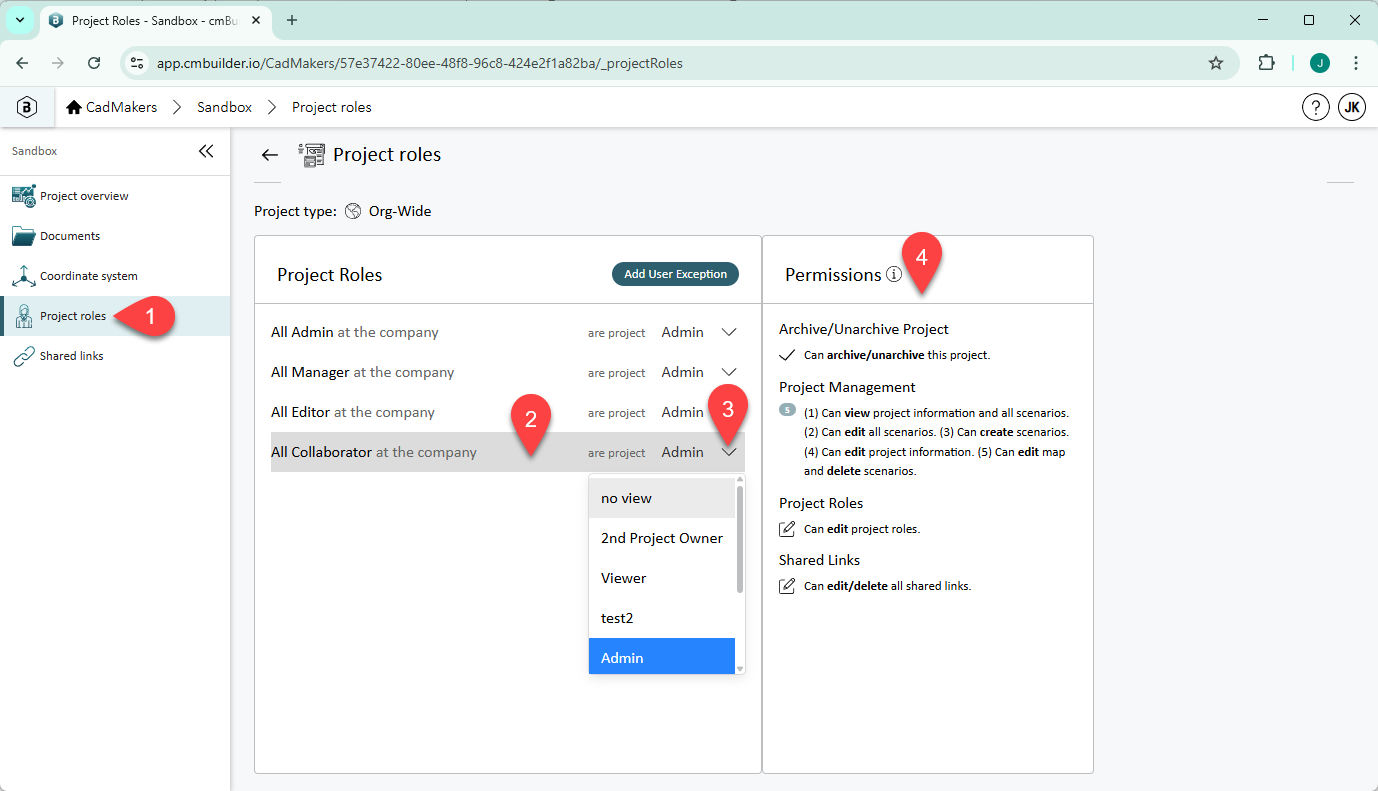Click the browser address bar URL
This screenshot has height=791, width=1378.
[x=420, y=63]
